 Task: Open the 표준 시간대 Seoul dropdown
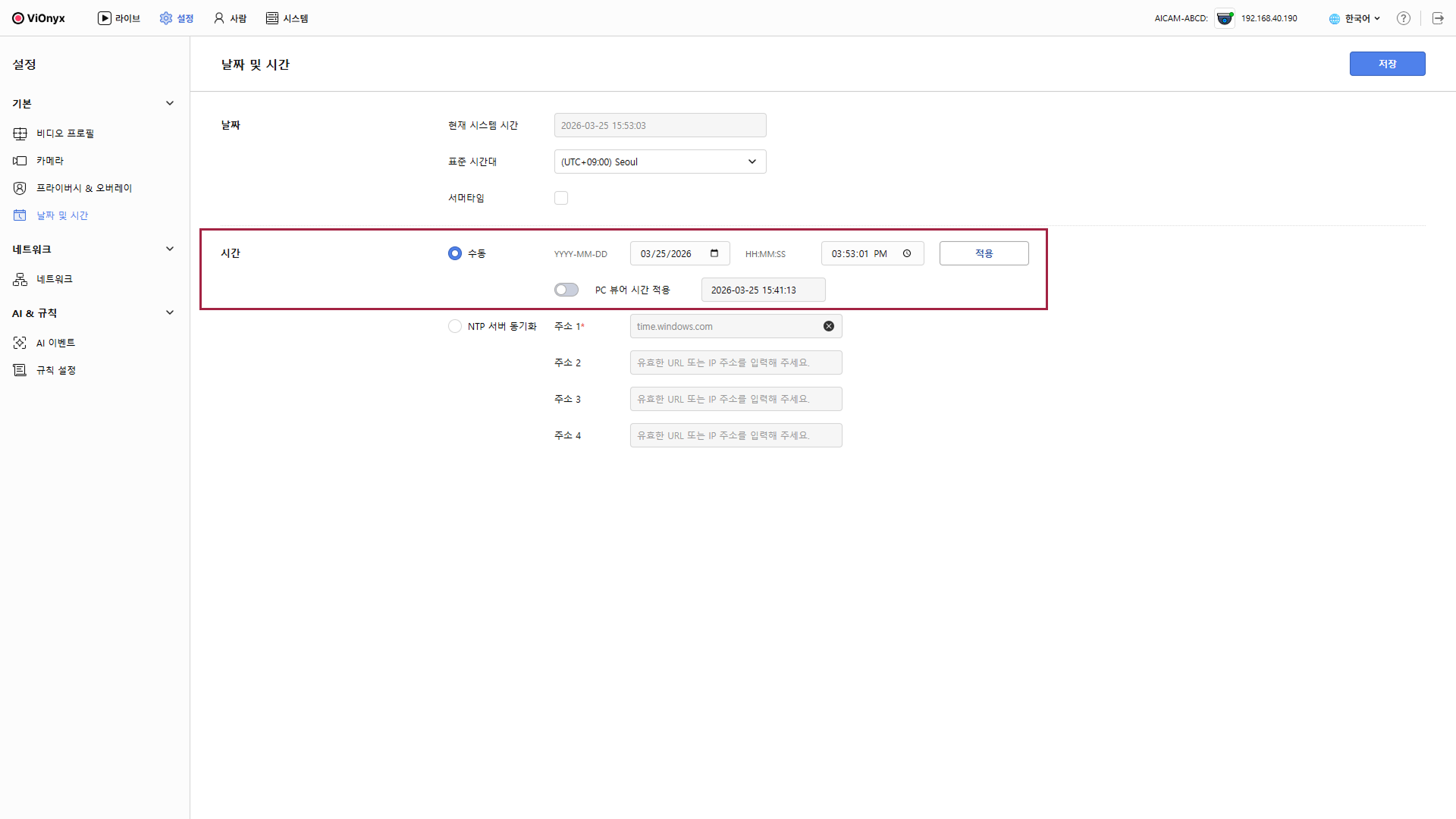(x=660, y=162)
